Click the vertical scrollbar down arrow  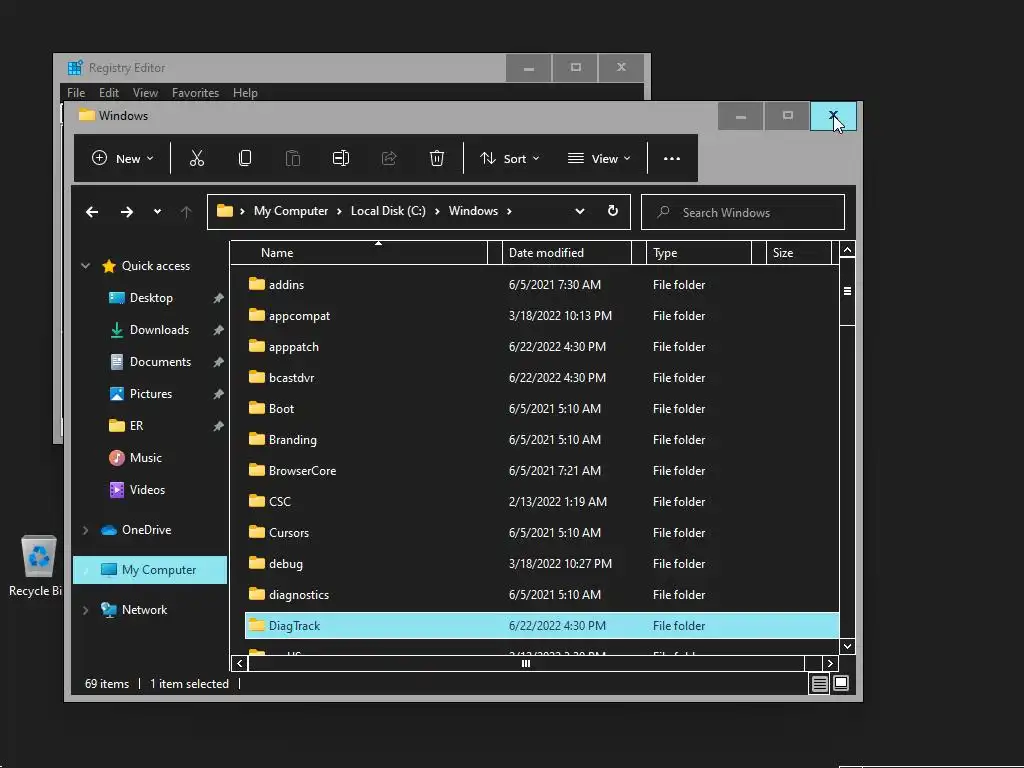click(847, 647)
